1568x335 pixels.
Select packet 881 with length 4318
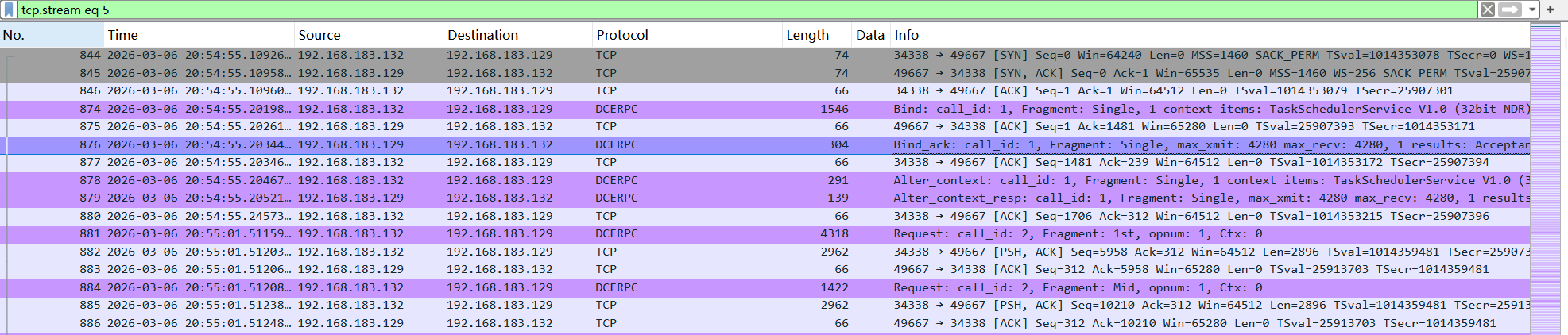pos(765,233)
